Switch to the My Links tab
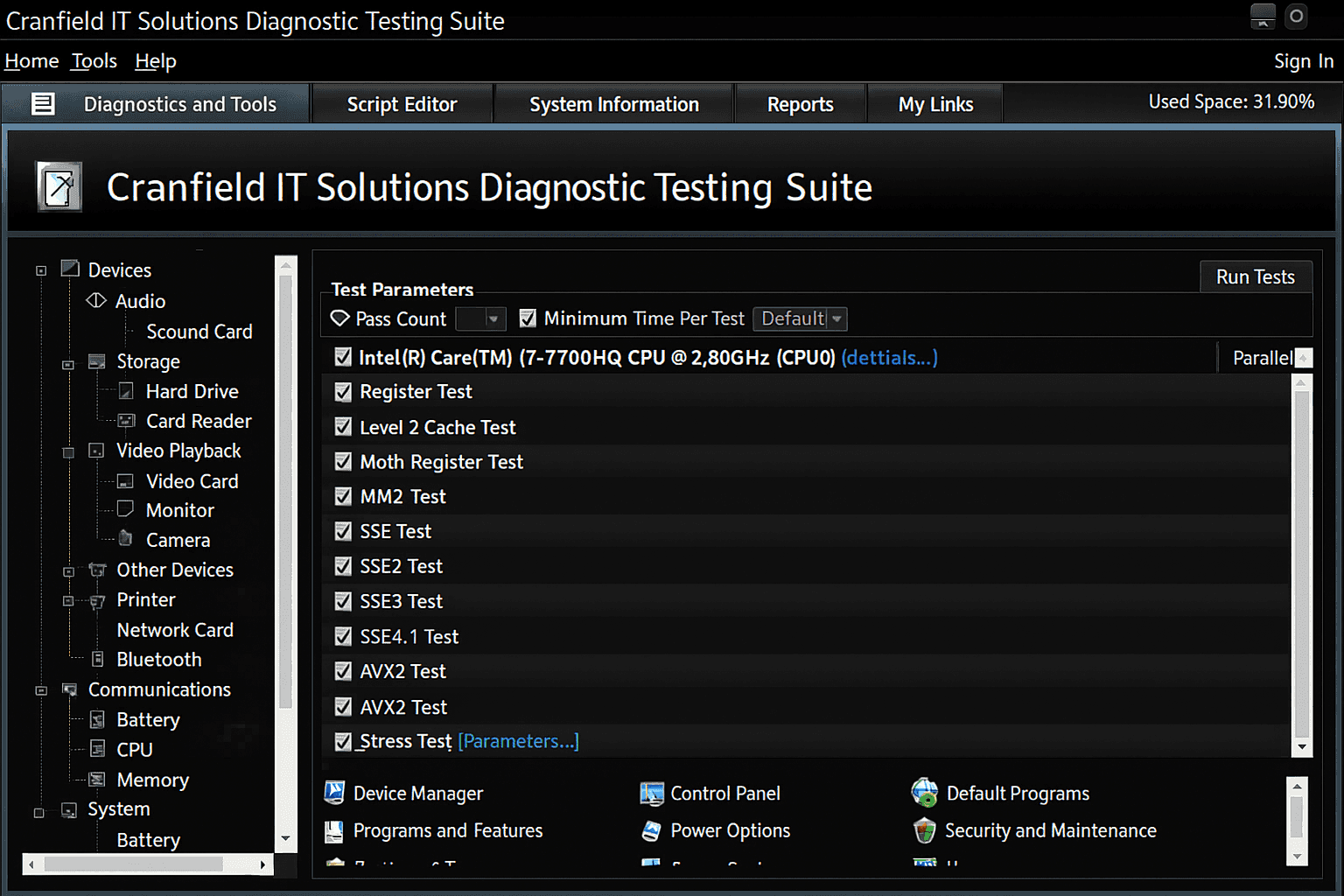The width and height of the screenshot is (1344, 896). point(935,104)
